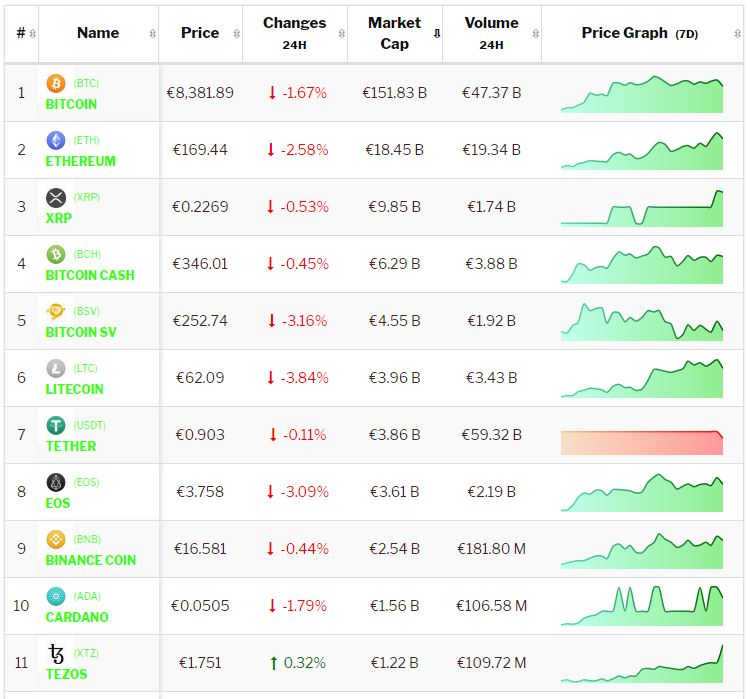Click the Price Graph 7D header

tap(640, 33)
